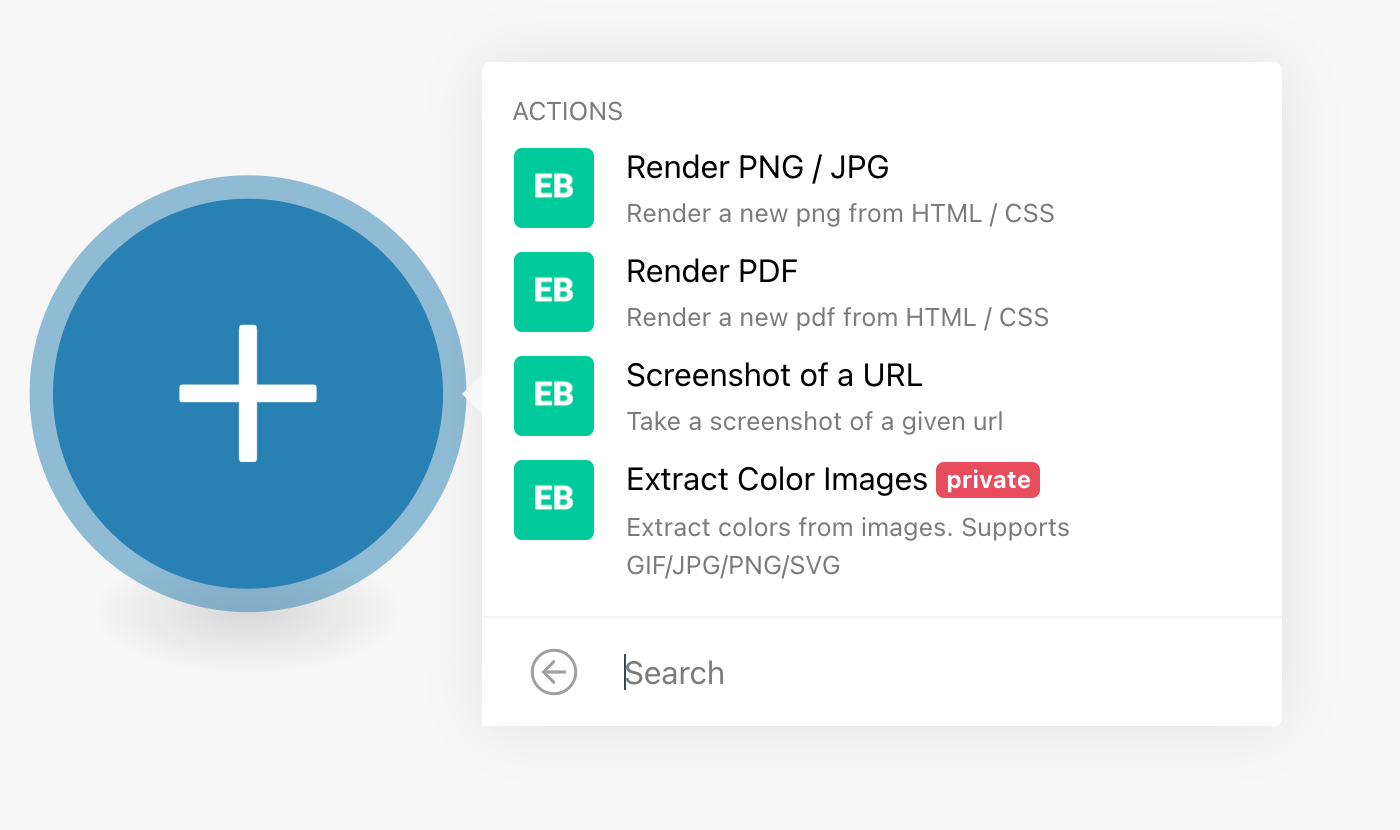Select the EB icon for Extract Color Images

click(x=553, y=500)
